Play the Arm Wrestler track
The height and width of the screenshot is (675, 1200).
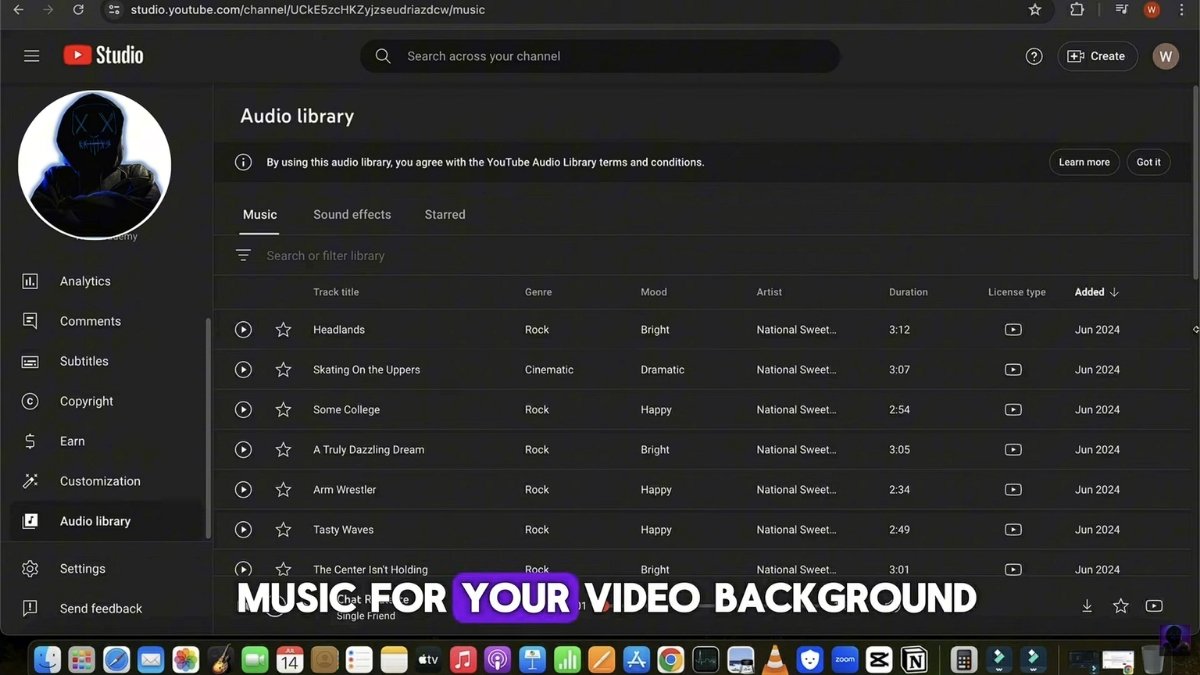point(243,489)
